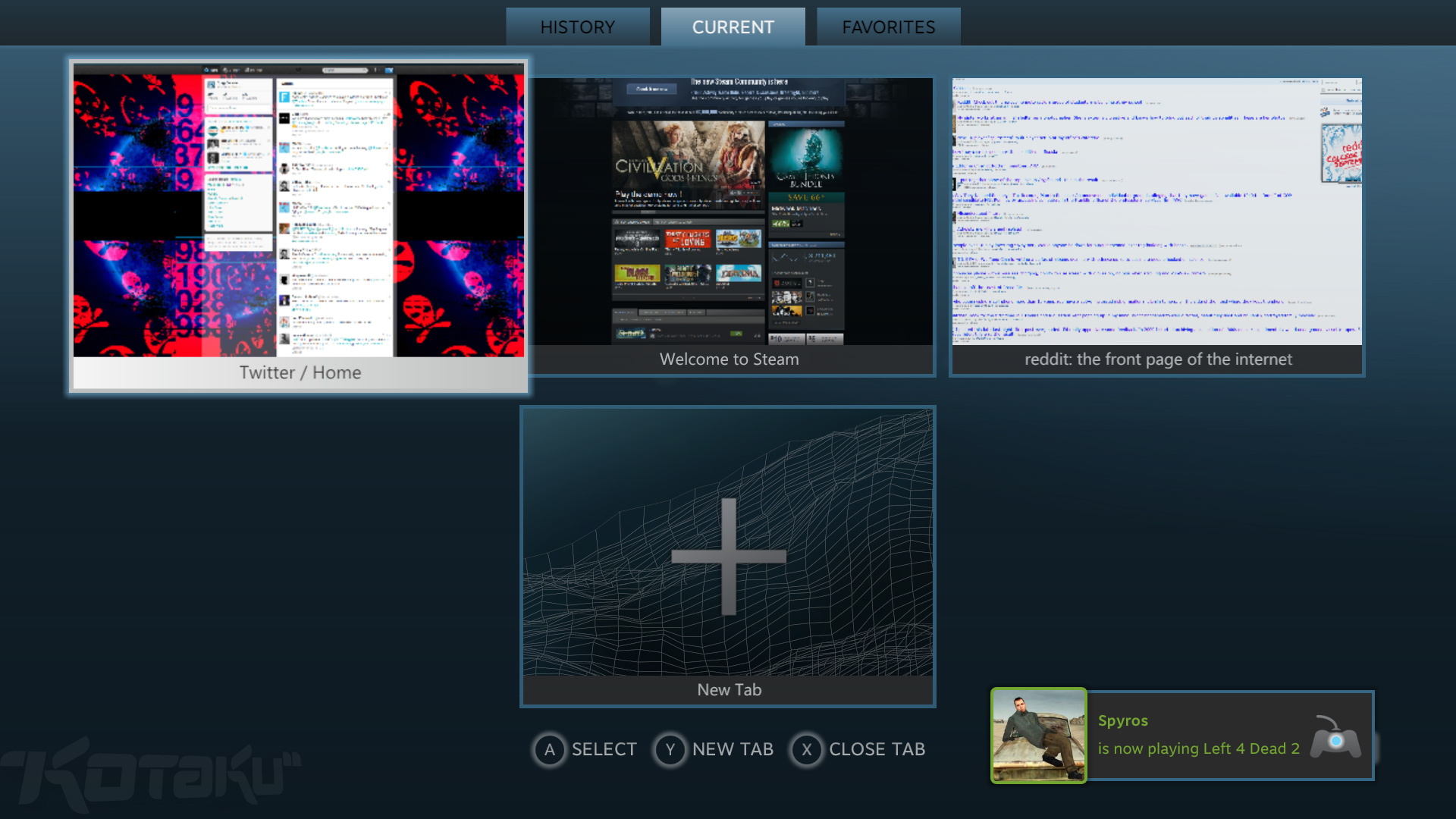Click the controller icon in the notification
This screenshot has height=819, width=1456.
[1335, 737]
